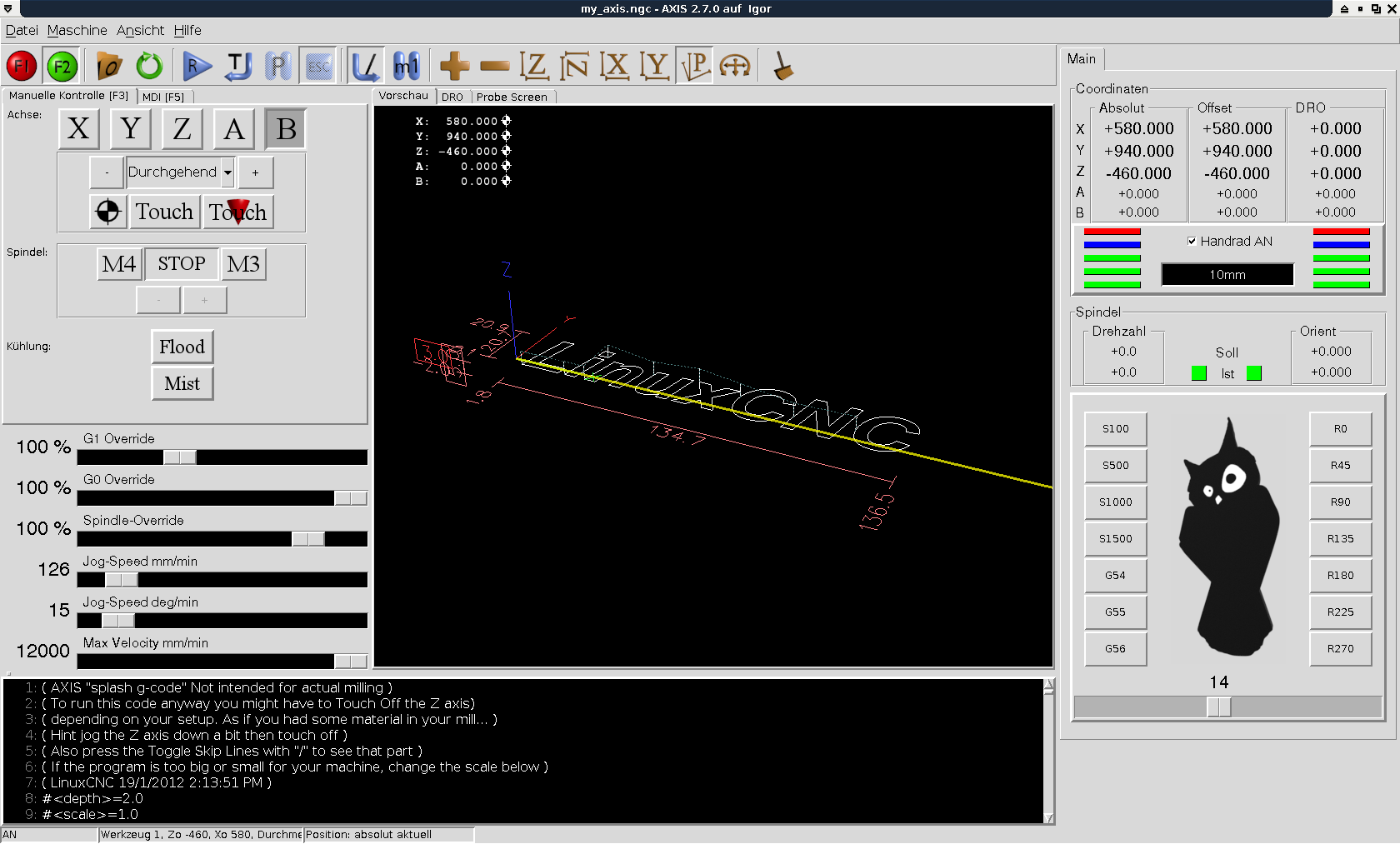Click the R90 orient button
Screen dimensions: 1400x844
point(1340,502)
